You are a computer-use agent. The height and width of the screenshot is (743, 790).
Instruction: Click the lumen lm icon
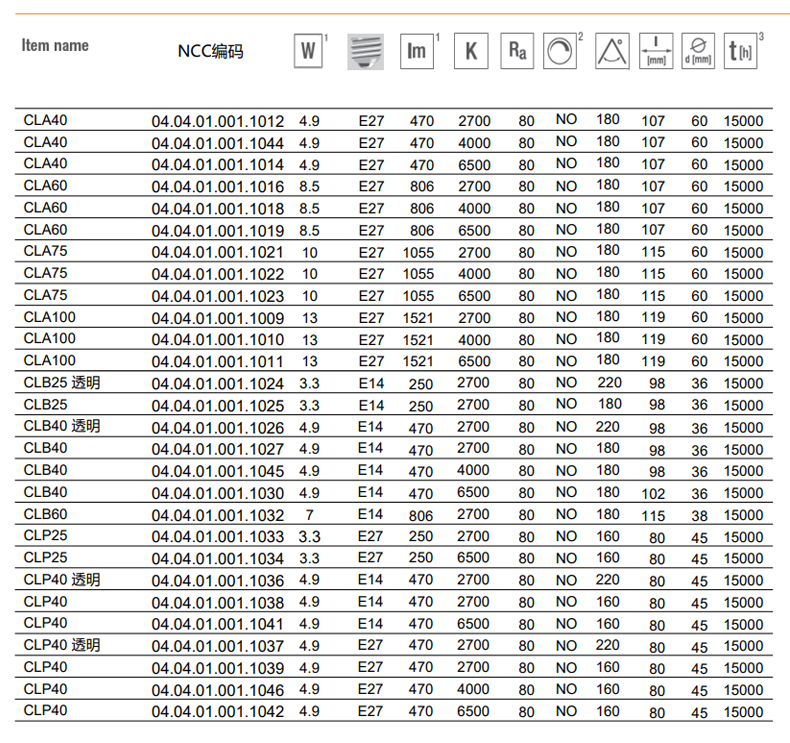pyautogui.click(x=417, y=51)
